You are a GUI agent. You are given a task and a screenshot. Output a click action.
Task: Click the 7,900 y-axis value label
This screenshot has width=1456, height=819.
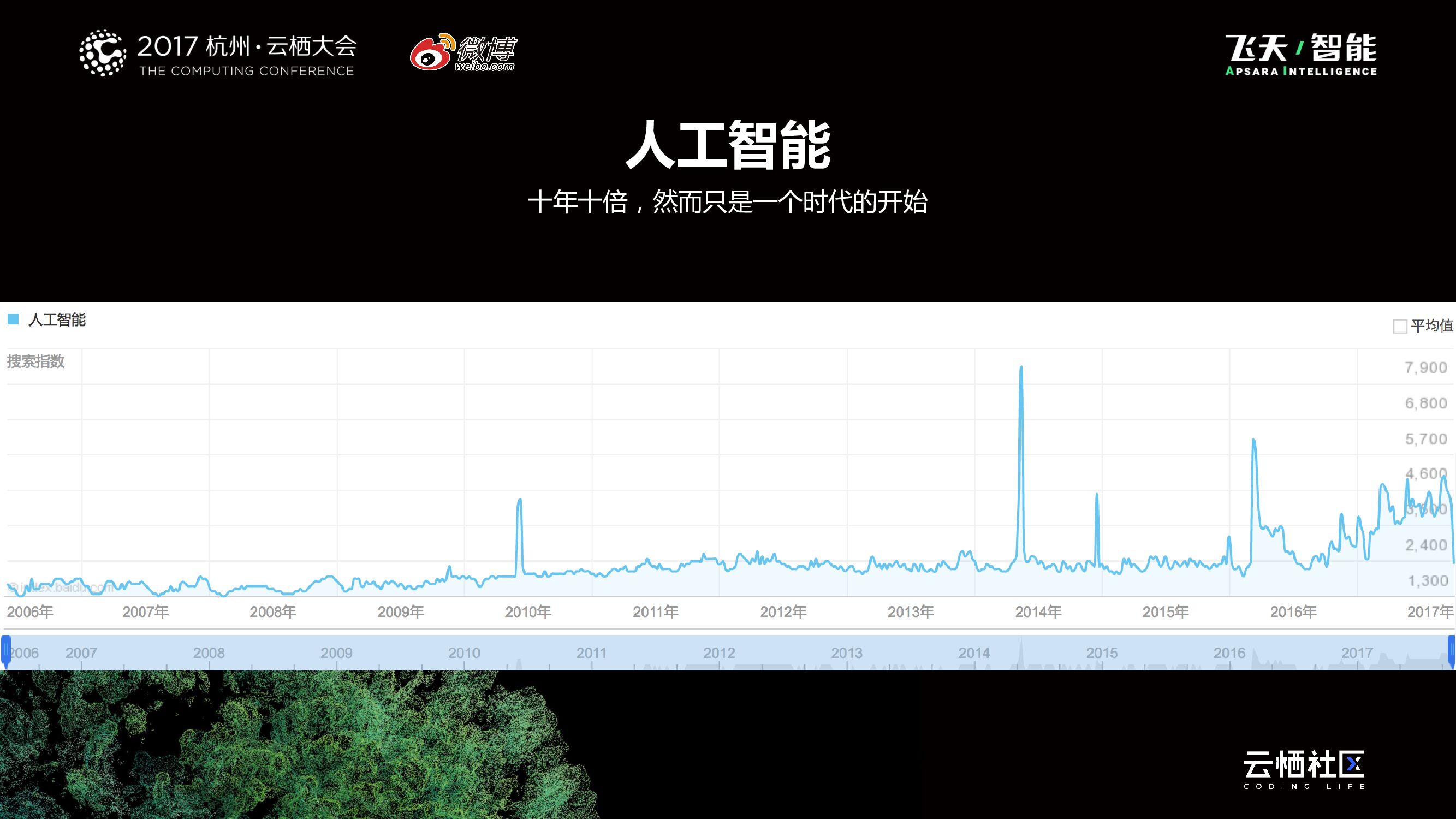coord(1425,368)
